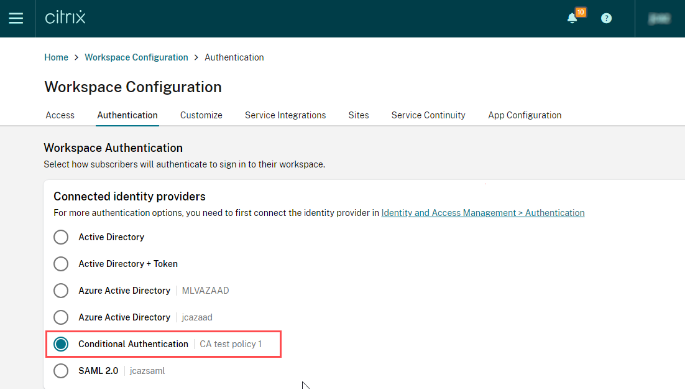
Task: Click the Authentication breadcrumb text
Action: click(234, 57)
